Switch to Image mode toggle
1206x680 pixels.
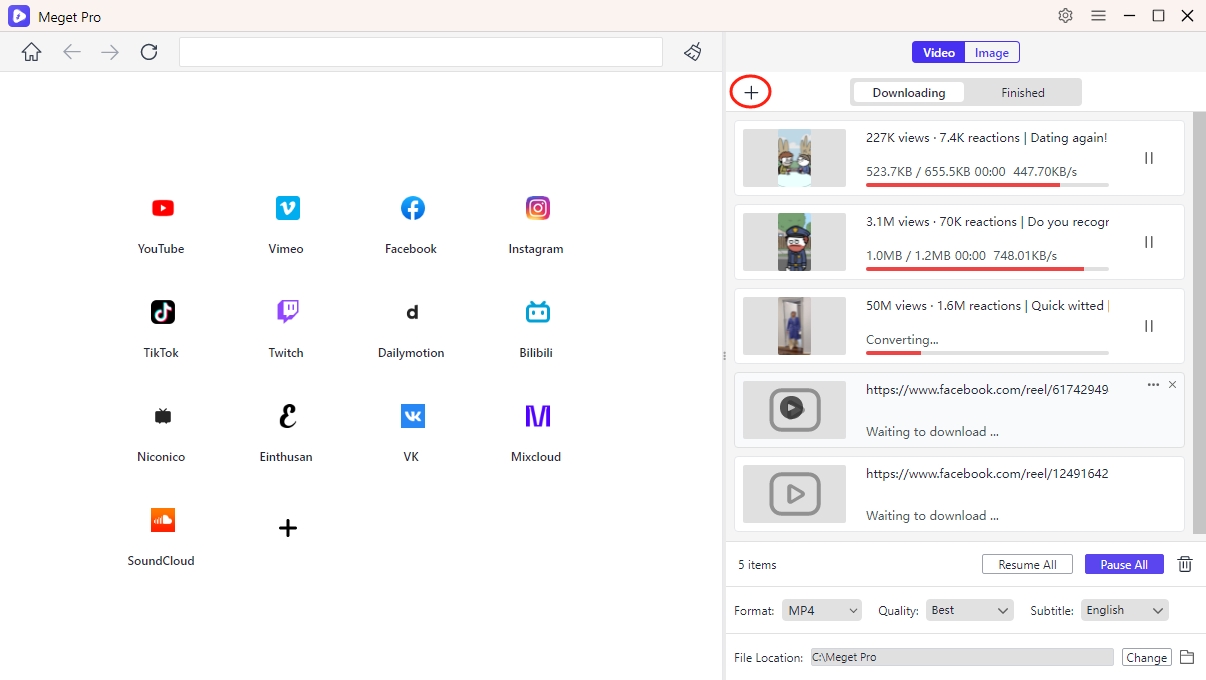point(992,53)
